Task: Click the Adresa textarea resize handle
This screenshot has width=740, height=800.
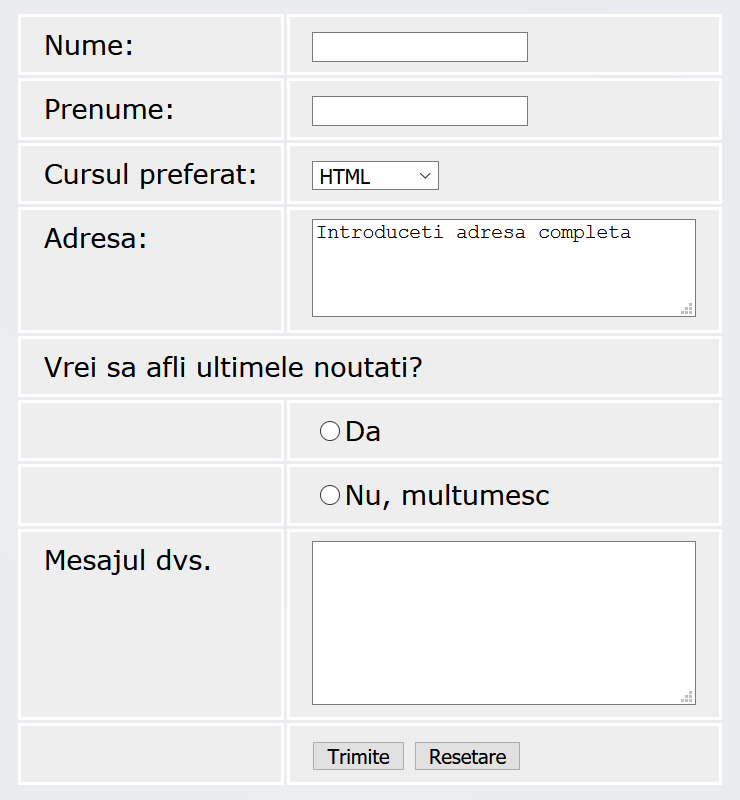Action: [x=688, y=309]
